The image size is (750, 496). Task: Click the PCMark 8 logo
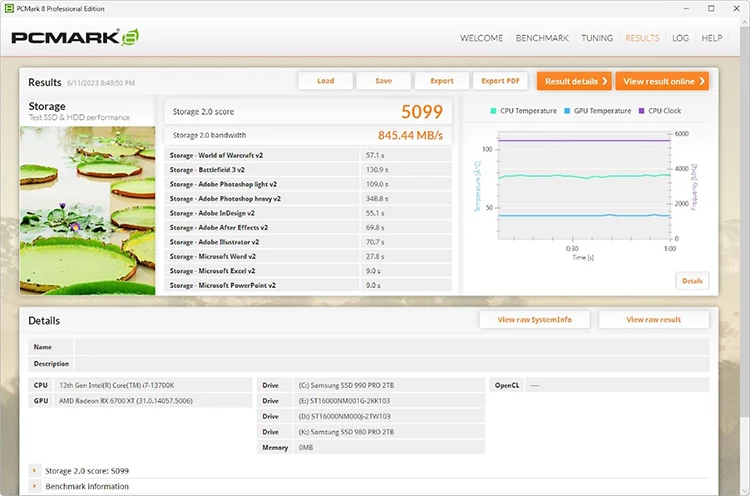click(x=75, y=37)
